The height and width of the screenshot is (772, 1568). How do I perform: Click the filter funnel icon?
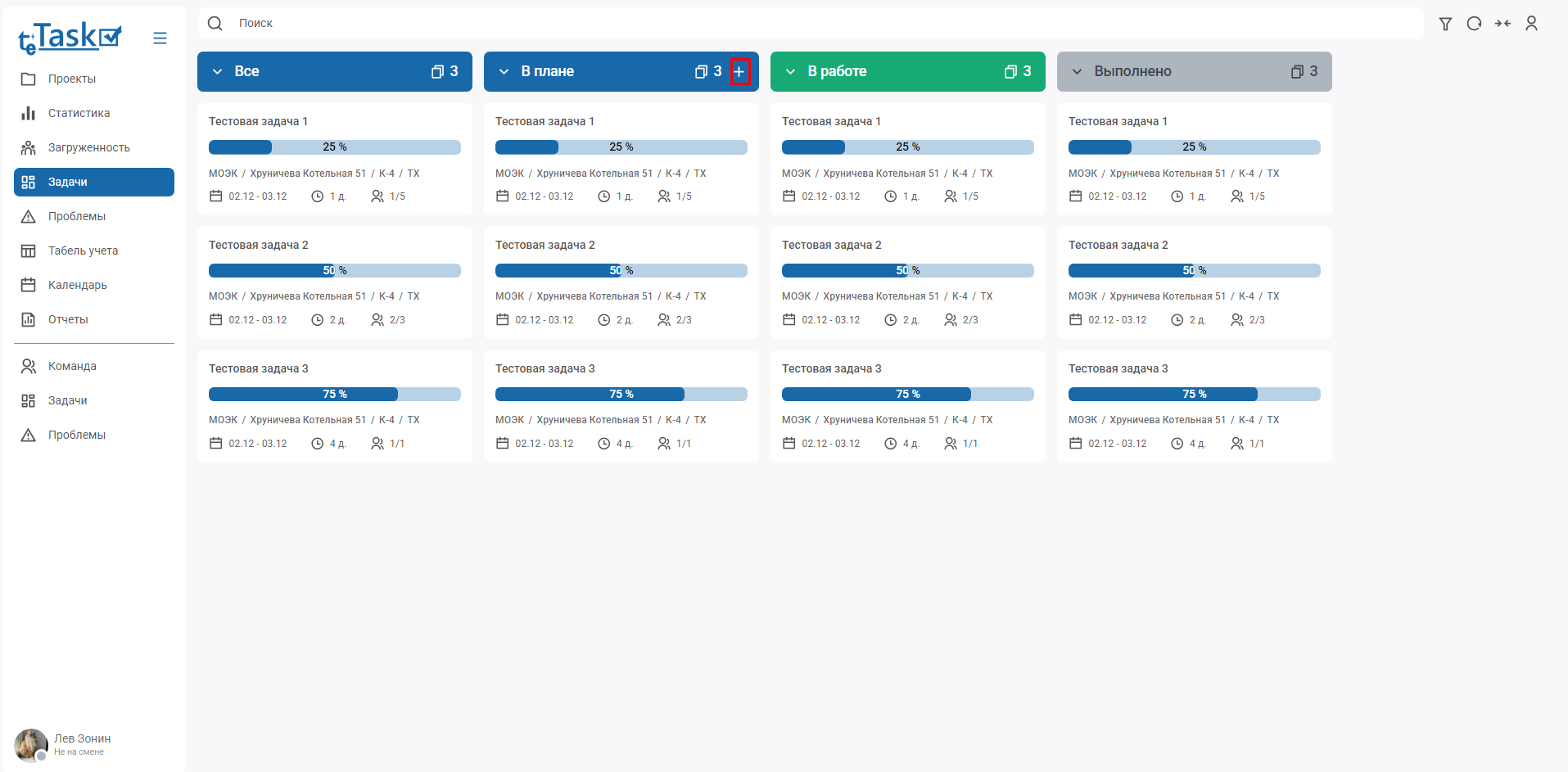(x=1445, y=24)
